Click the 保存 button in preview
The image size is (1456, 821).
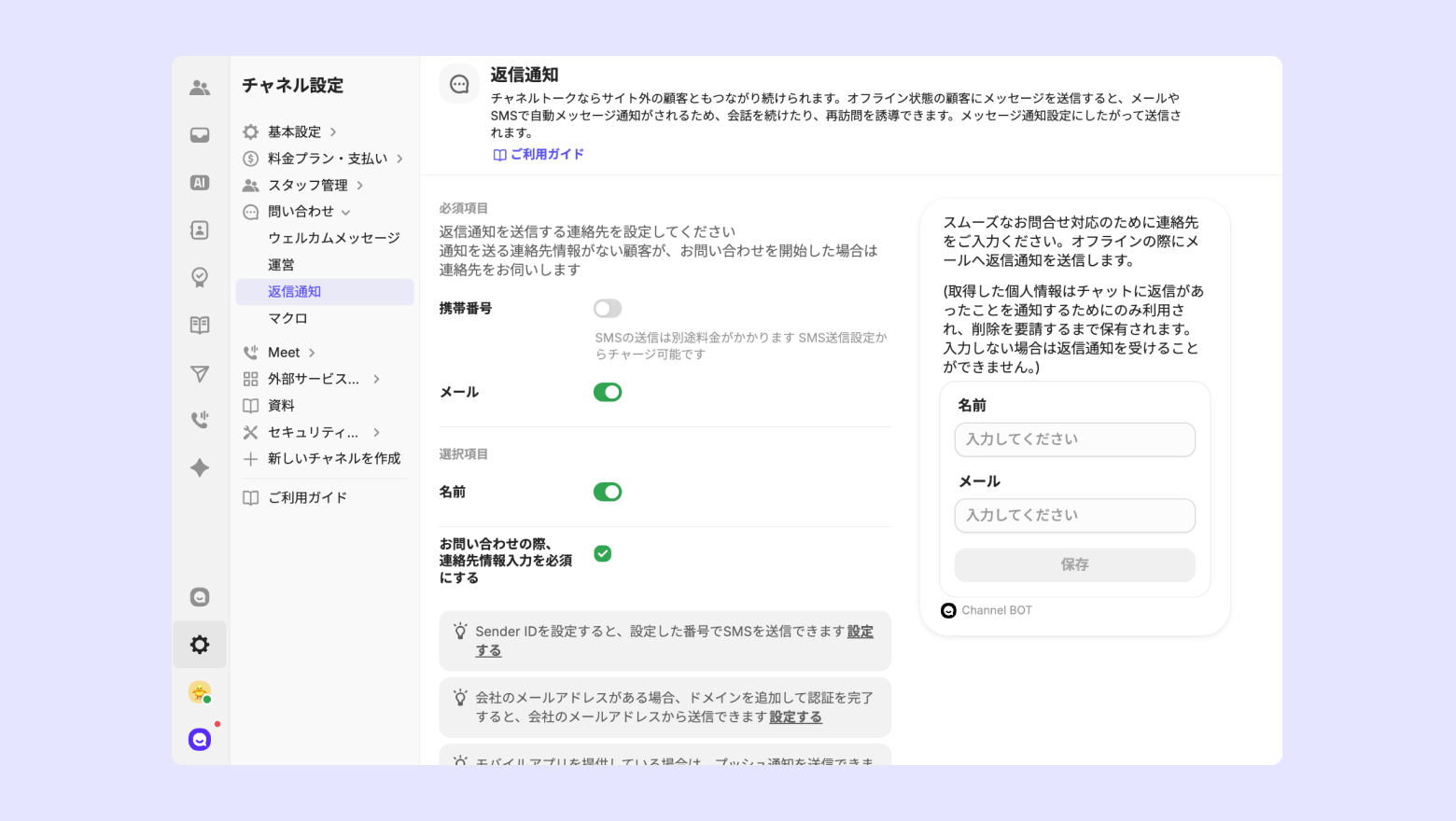(1074, 564)
